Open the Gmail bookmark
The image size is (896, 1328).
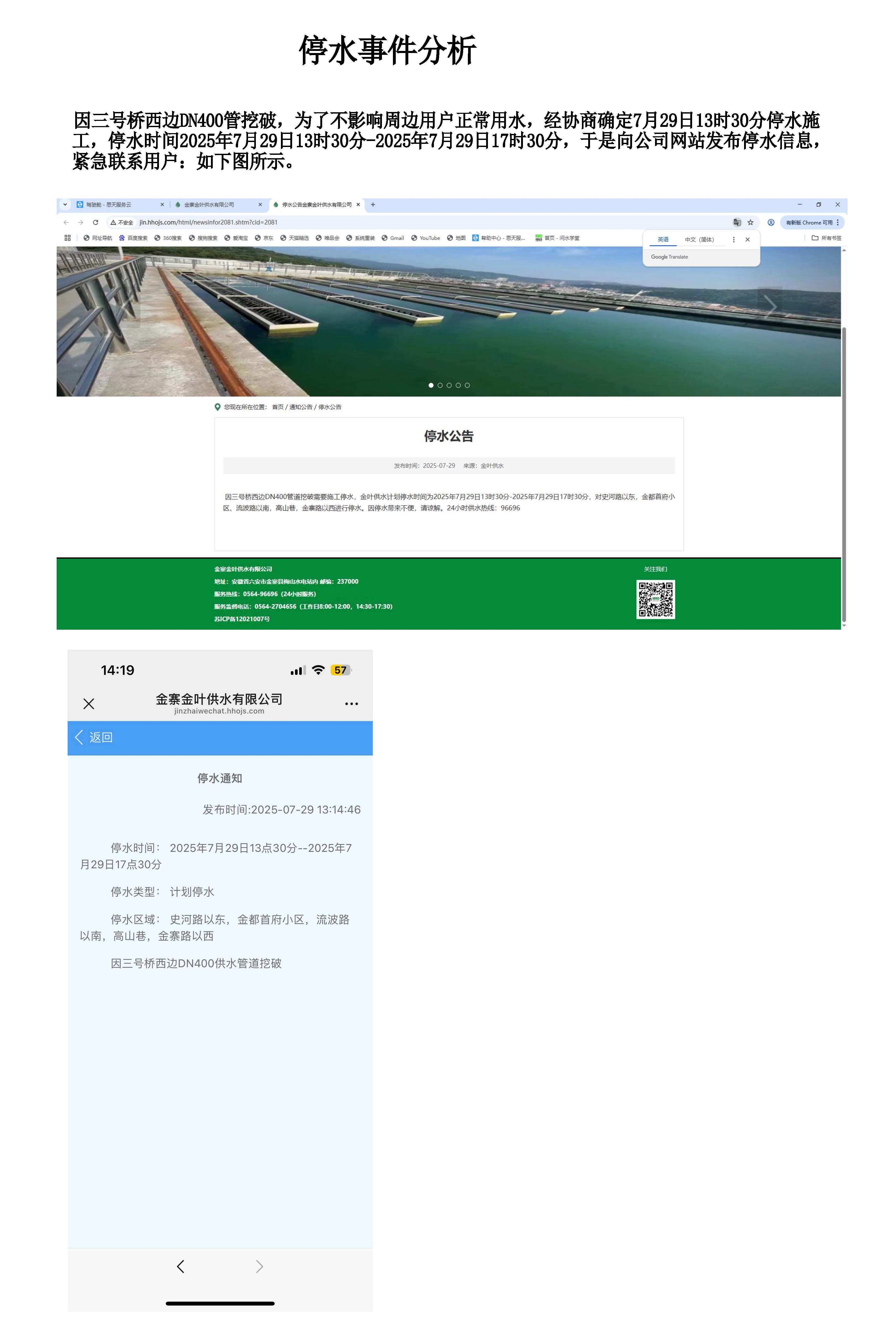(x=393, y=238)
